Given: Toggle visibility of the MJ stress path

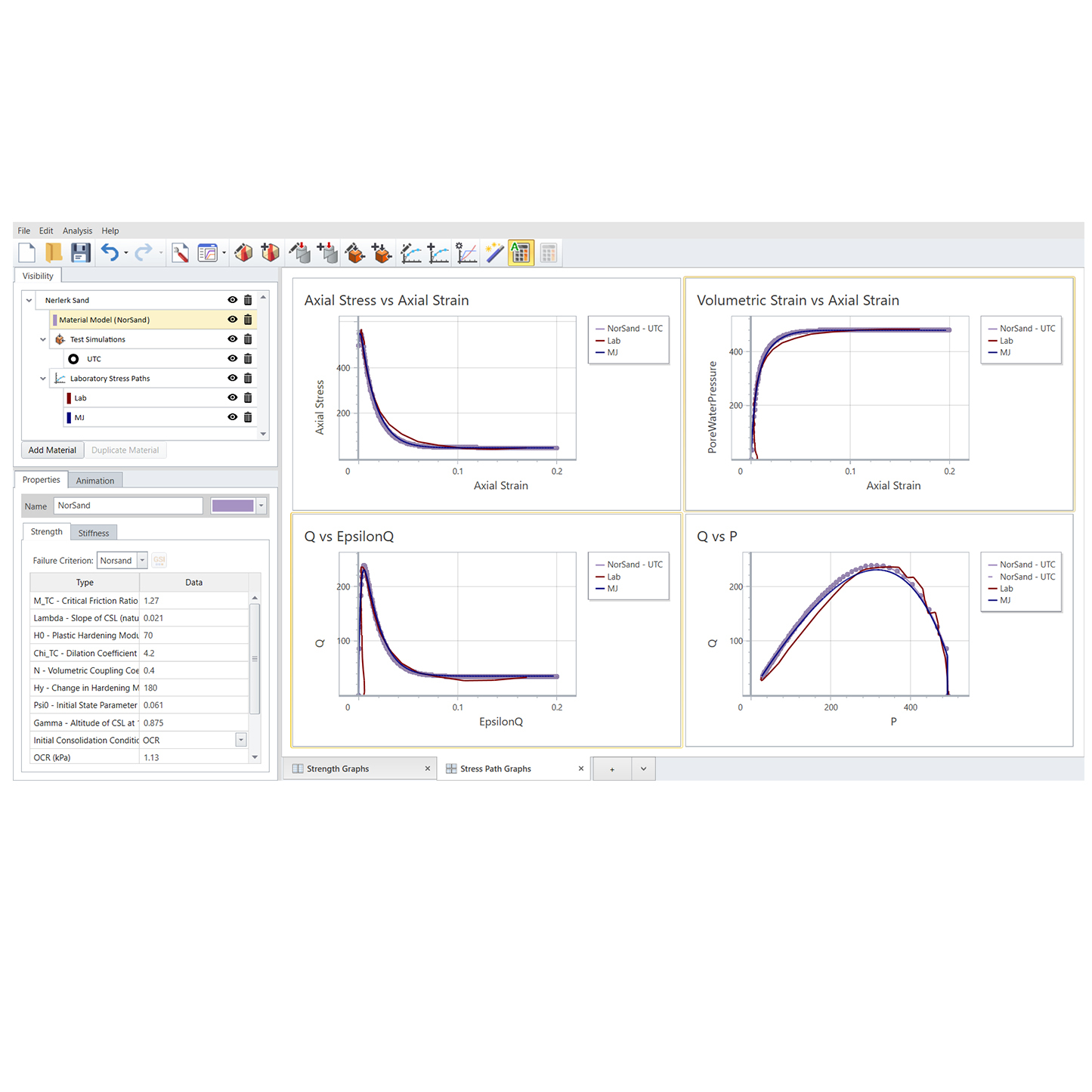Looking at the screenshot, I should pos(233,417).
